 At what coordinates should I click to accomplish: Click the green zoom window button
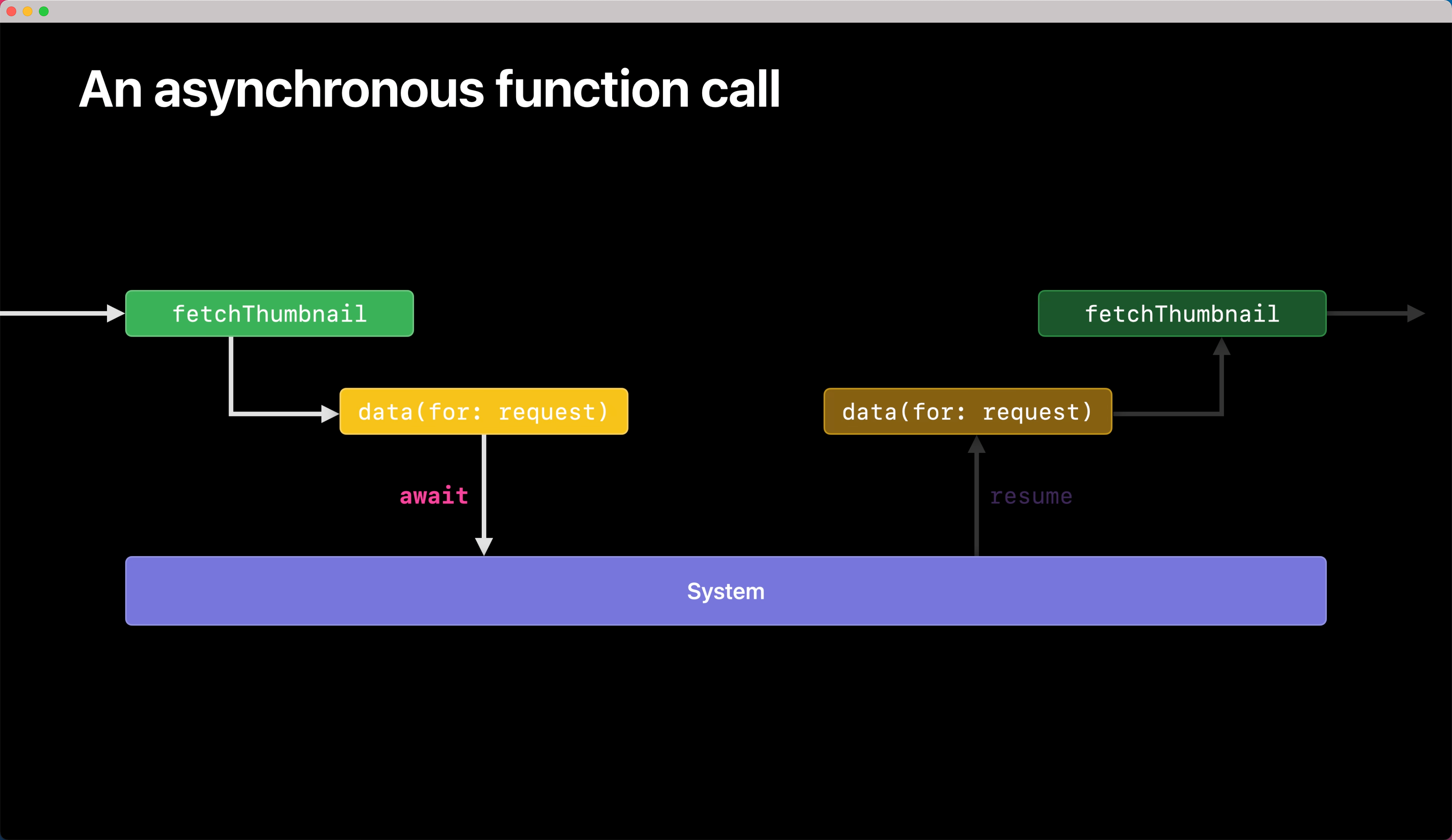[x=44, y=11]
